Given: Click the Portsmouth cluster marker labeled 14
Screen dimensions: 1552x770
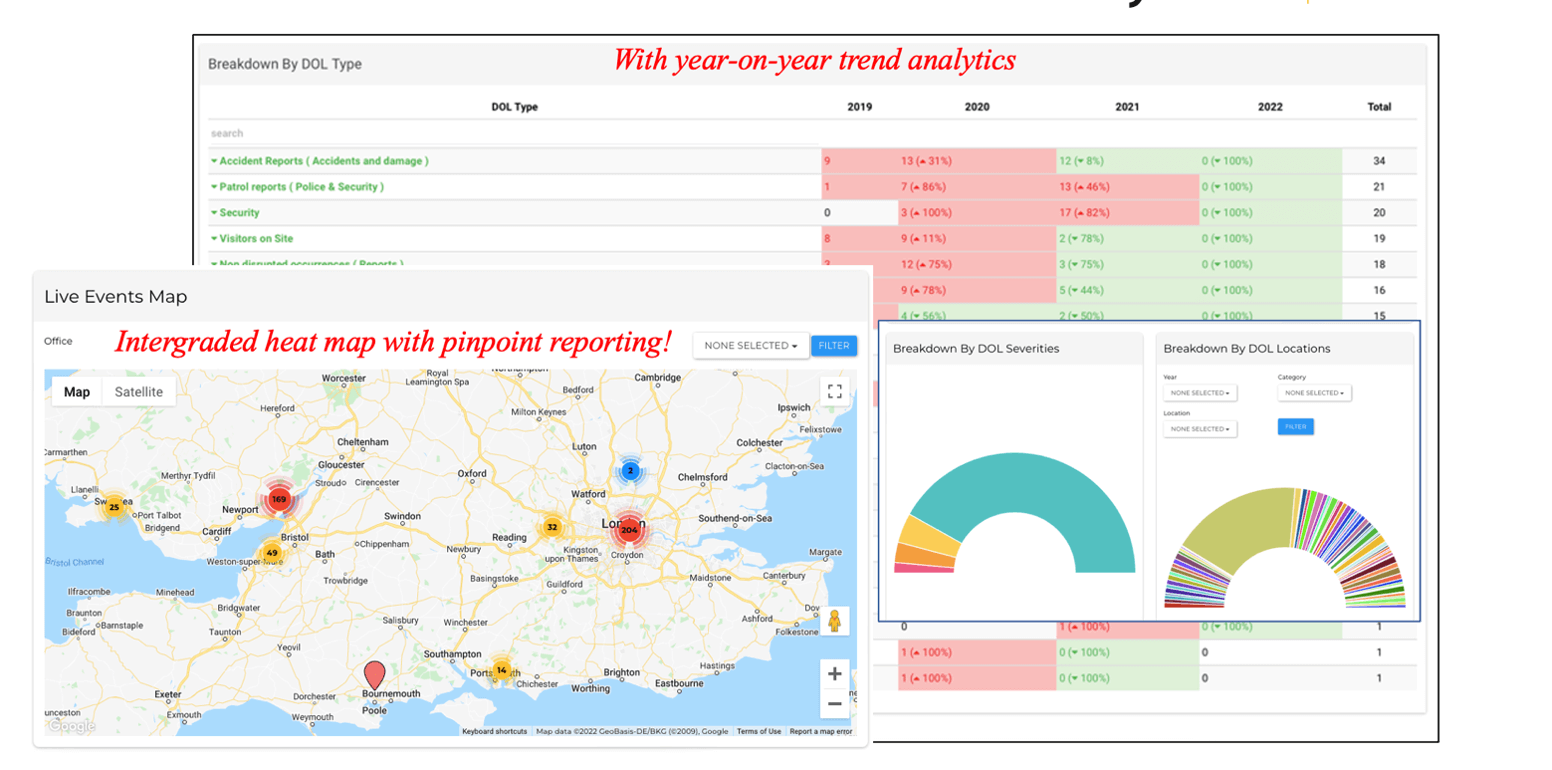Looking at the screenshot, I should coord(502,670).
